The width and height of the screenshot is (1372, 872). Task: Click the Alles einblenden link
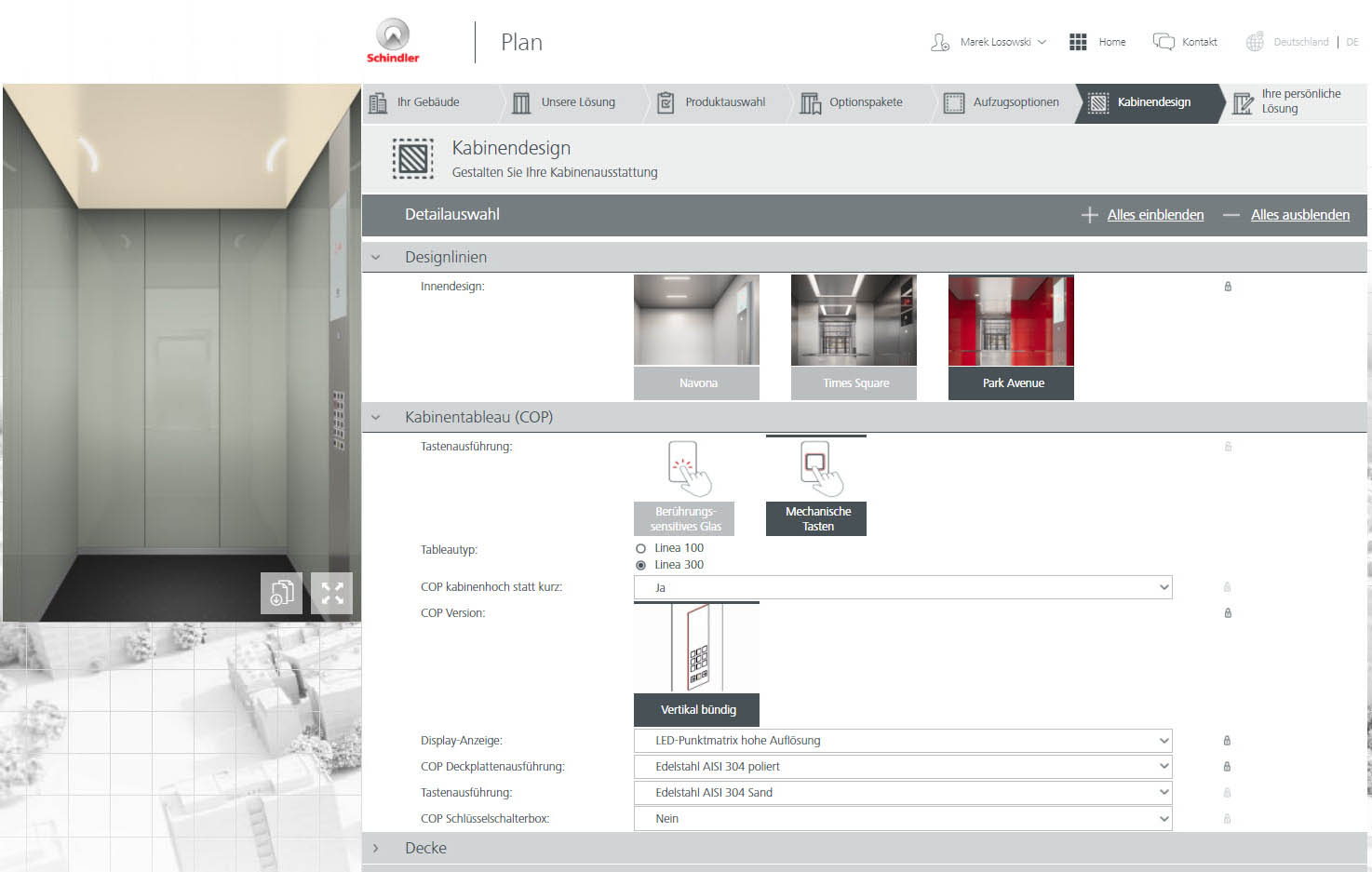click(1155, 215)
